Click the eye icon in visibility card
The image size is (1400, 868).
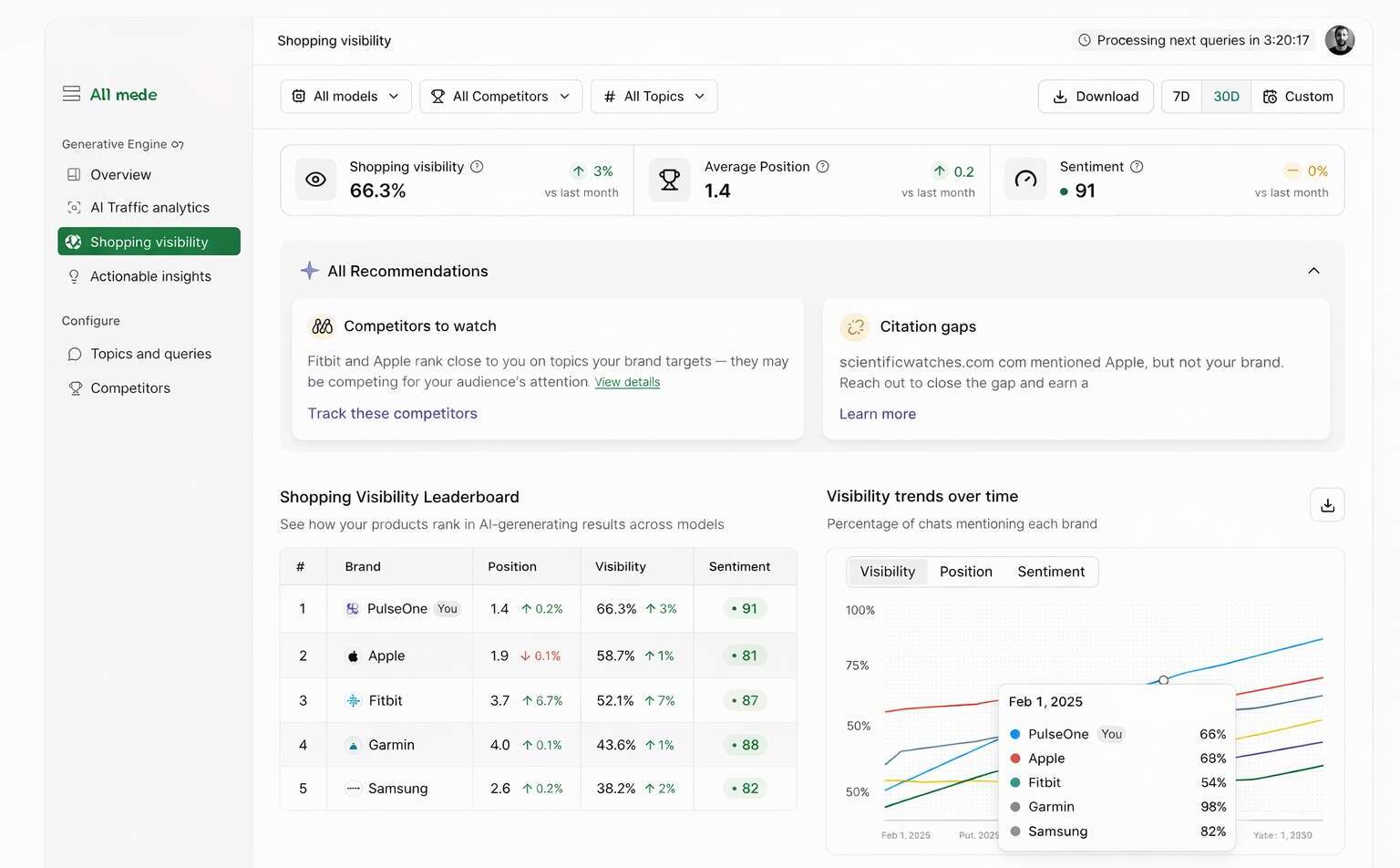tap(315, 180)
